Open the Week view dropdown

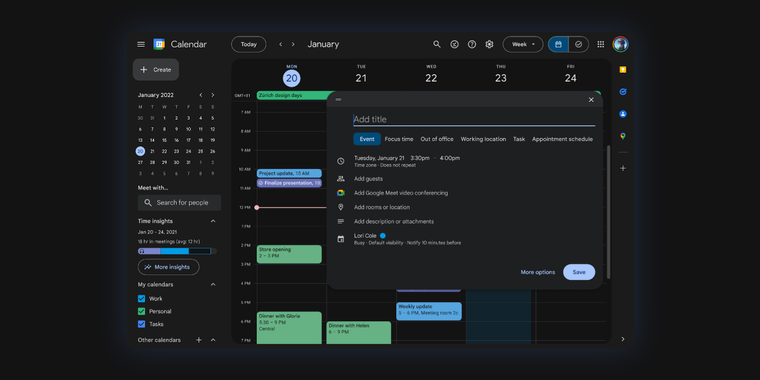click(523, 44)
